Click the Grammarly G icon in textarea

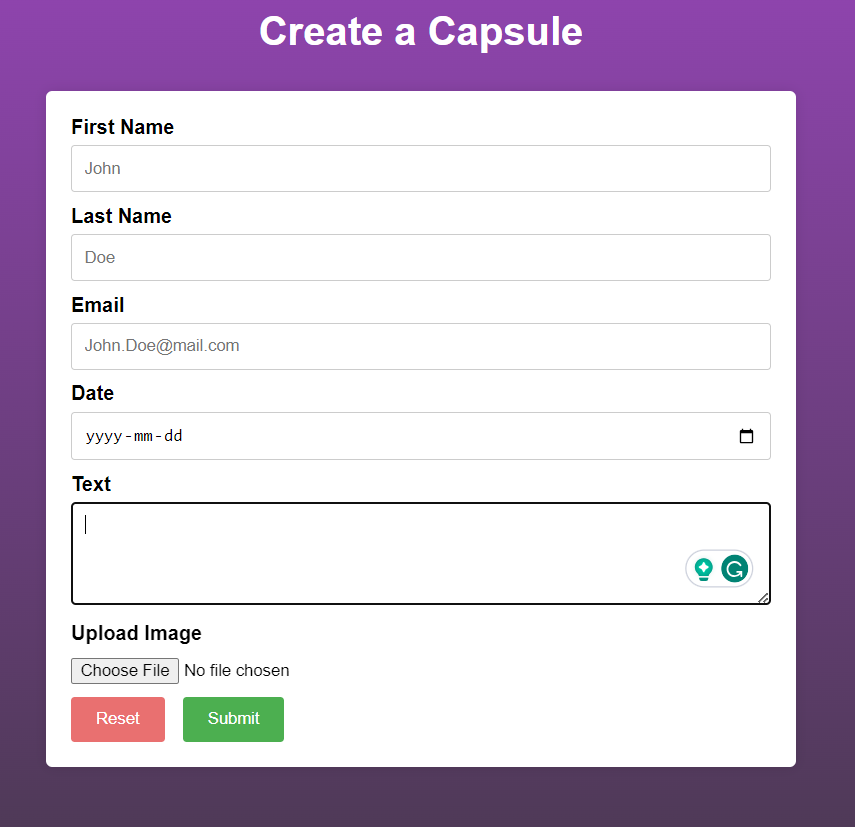point(734,569)
